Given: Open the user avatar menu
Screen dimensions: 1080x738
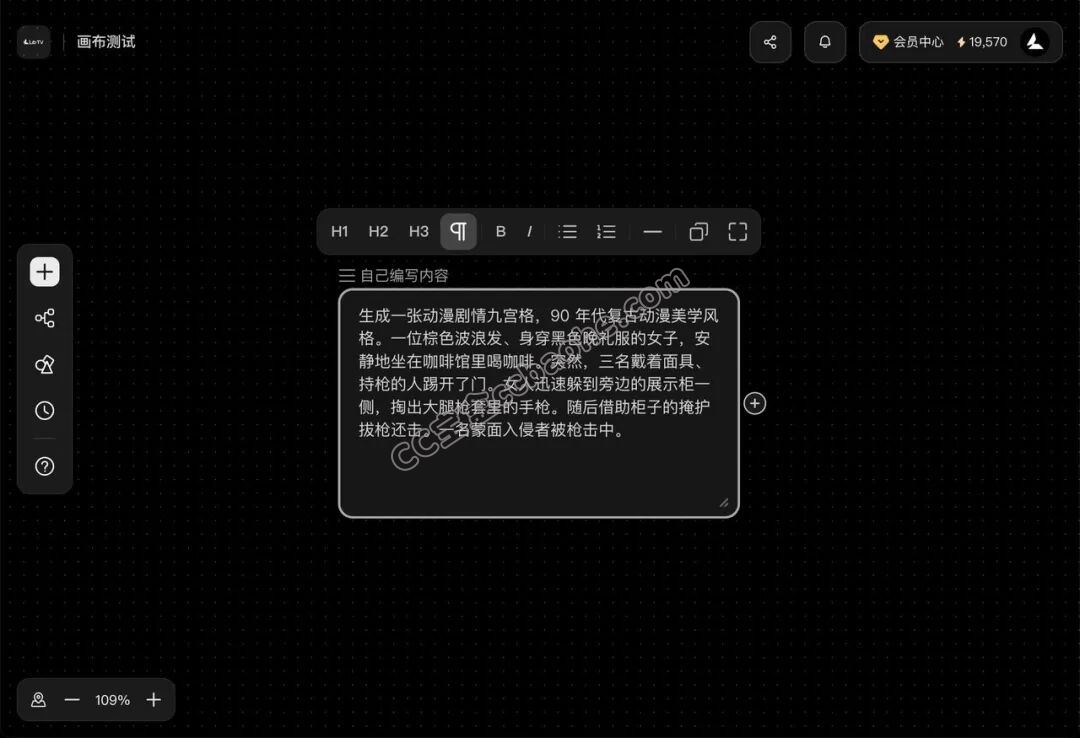Looking at the screenshot, I should point(1035,42).
